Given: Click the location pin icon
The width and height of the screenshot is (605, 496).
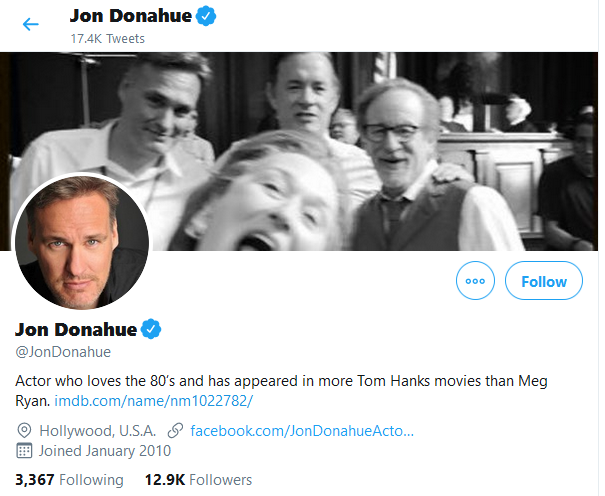Looking at the screenshot, I should pos(24,430).
